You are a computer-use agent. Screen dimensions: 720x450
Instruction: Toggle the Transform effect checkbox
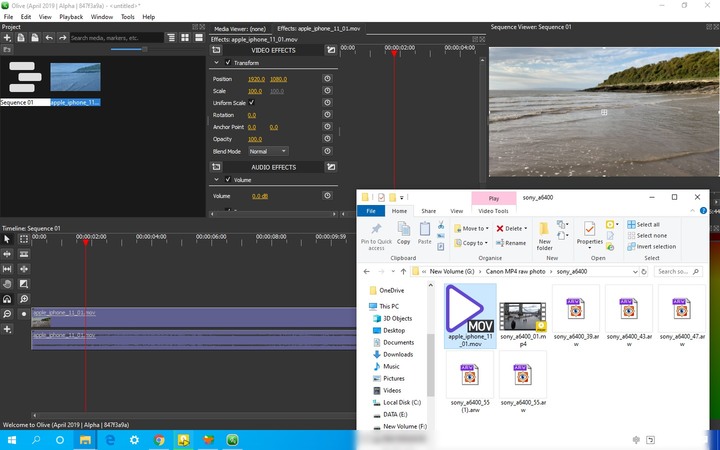click(228, 62)
